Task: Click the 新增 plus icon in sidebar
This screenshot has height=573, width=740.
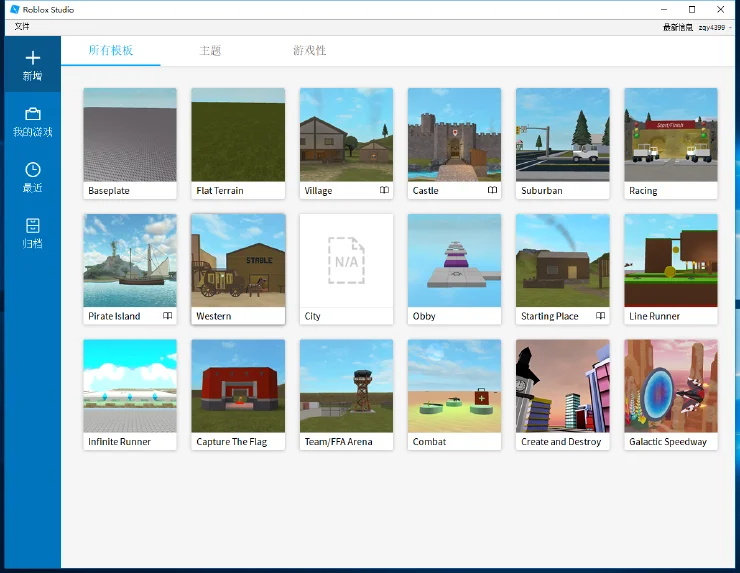Action: 33,58
